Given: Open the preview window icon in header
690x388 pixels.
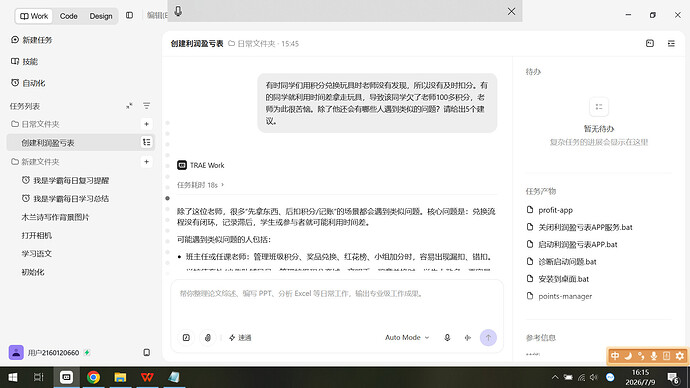Looking at the screenshot, I should (x=650, y=43).
